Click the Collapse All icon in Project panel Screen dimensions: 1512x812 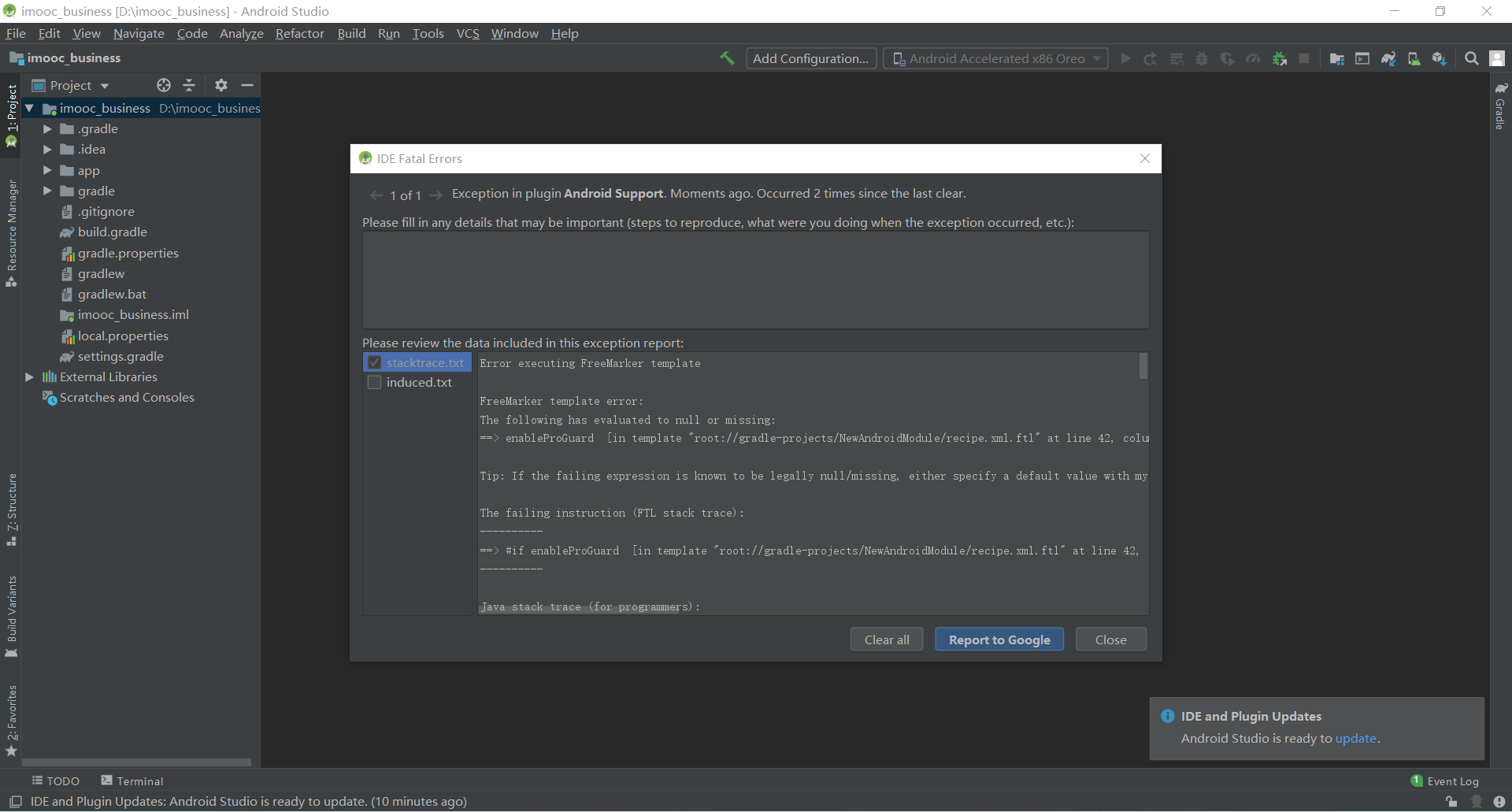coord(189,85)
